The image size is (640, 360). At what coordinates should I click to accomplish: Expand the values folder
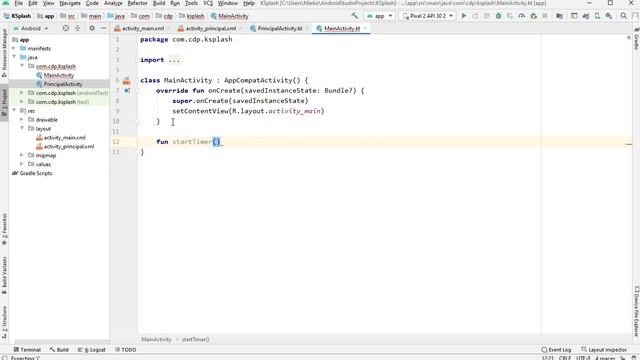tap(22, 164)
